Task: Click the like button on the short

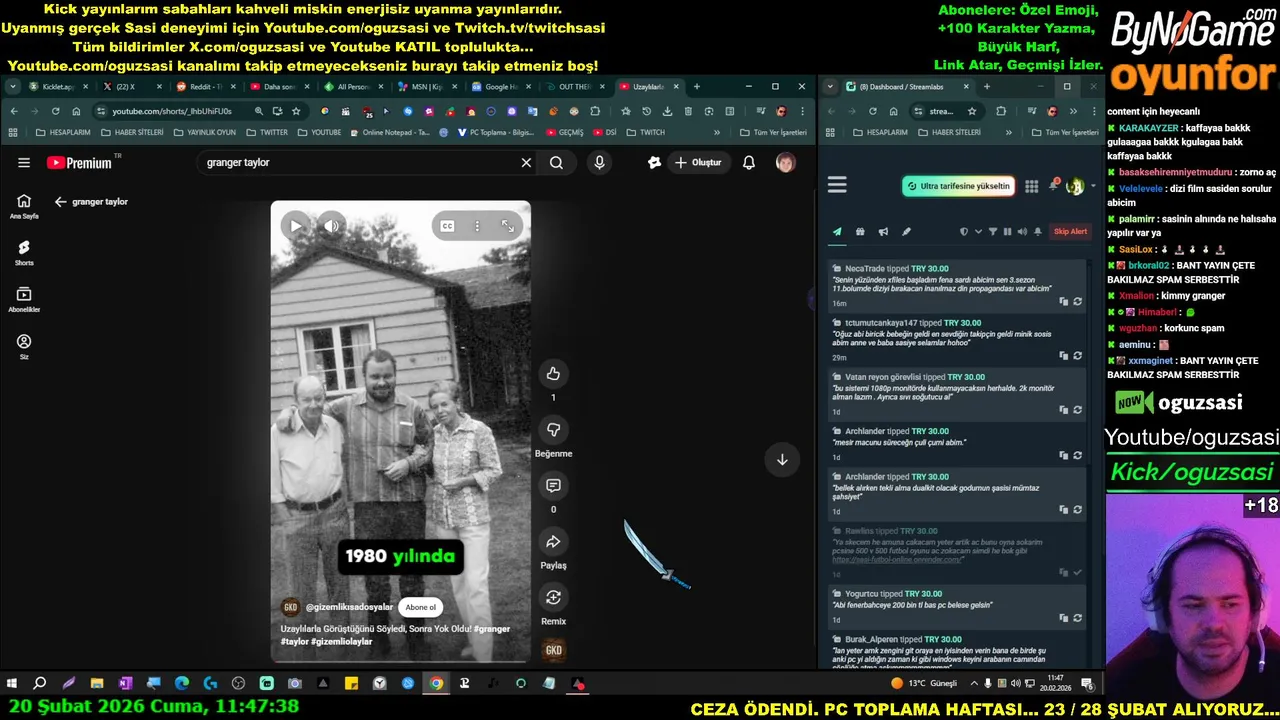Action: pyautogui.click(x=553, y=373)
